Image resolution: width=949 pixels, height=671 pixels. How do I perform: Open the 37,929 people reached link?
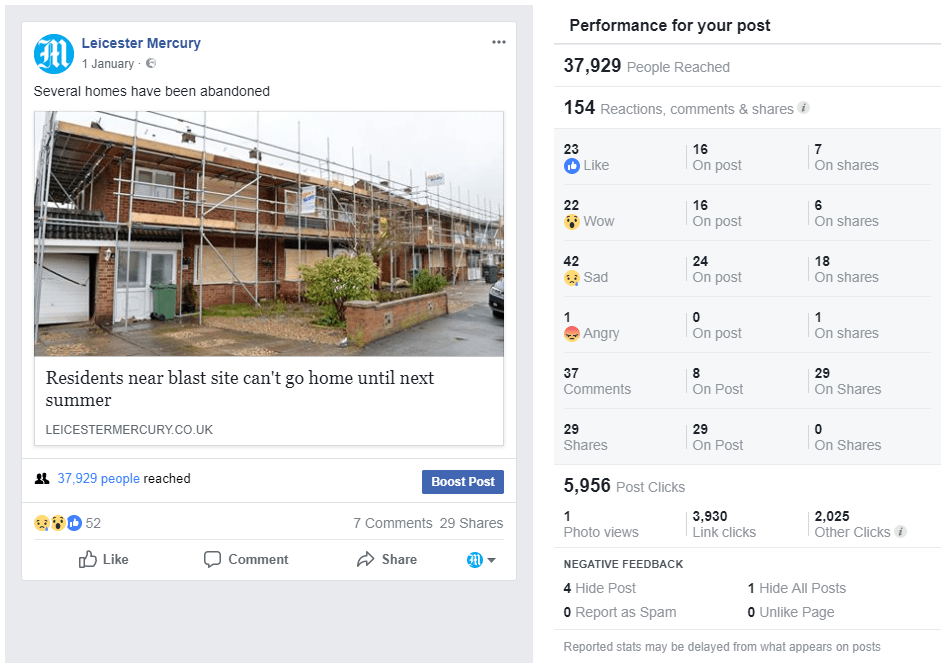98,479
